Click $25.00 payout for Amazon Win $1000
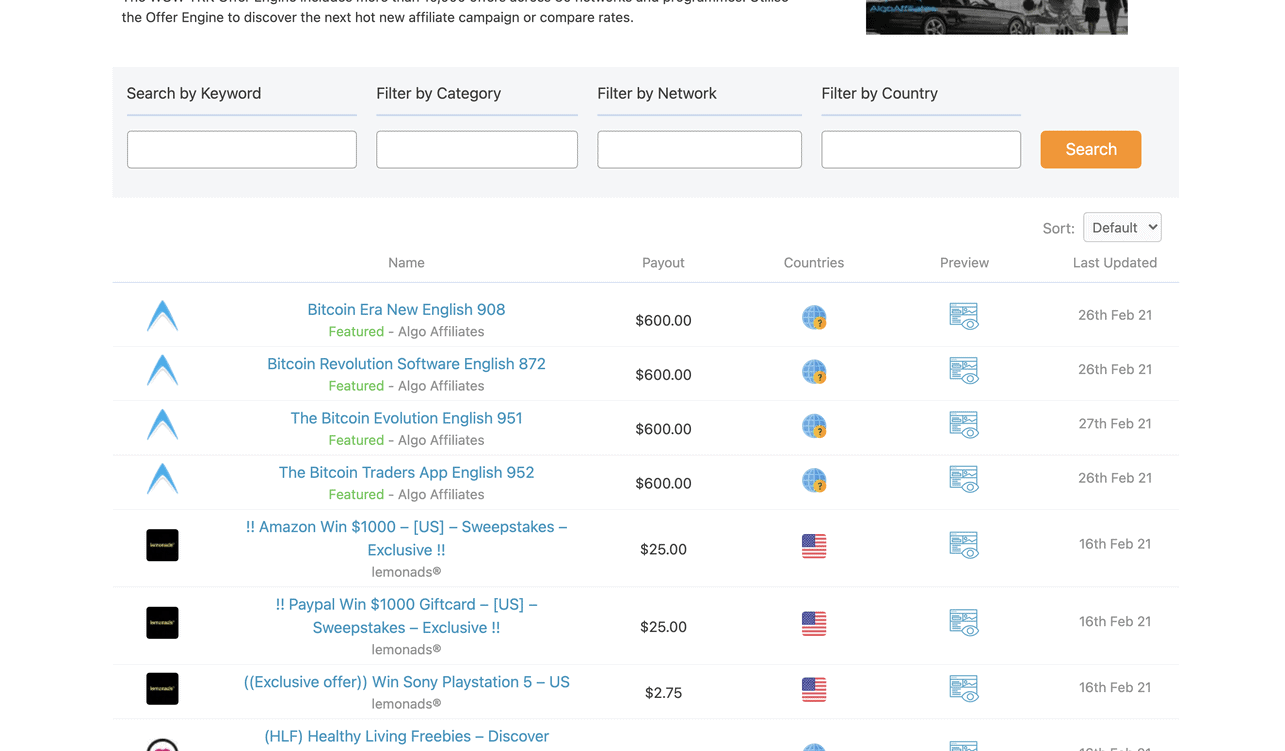1285x751 pixels. pyautogui.click(x=663, y=549)
